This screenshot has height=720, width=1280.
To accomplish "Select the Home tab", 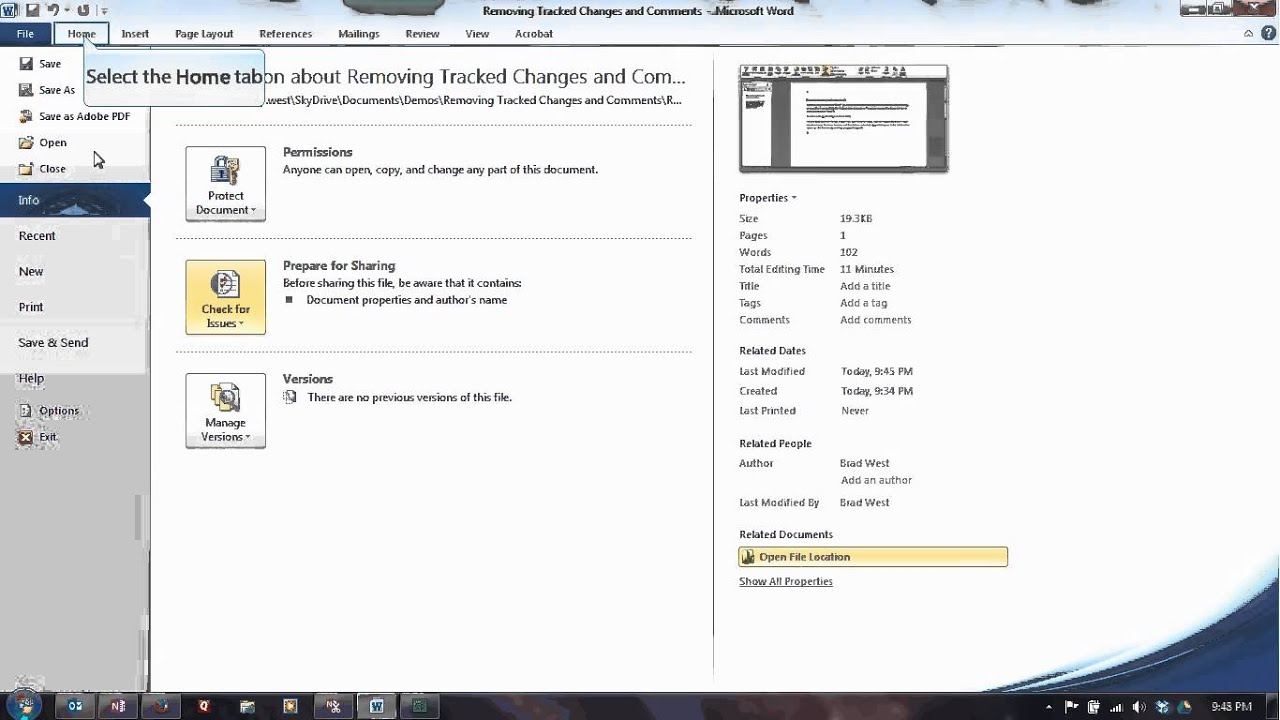I will pos(82,33).
